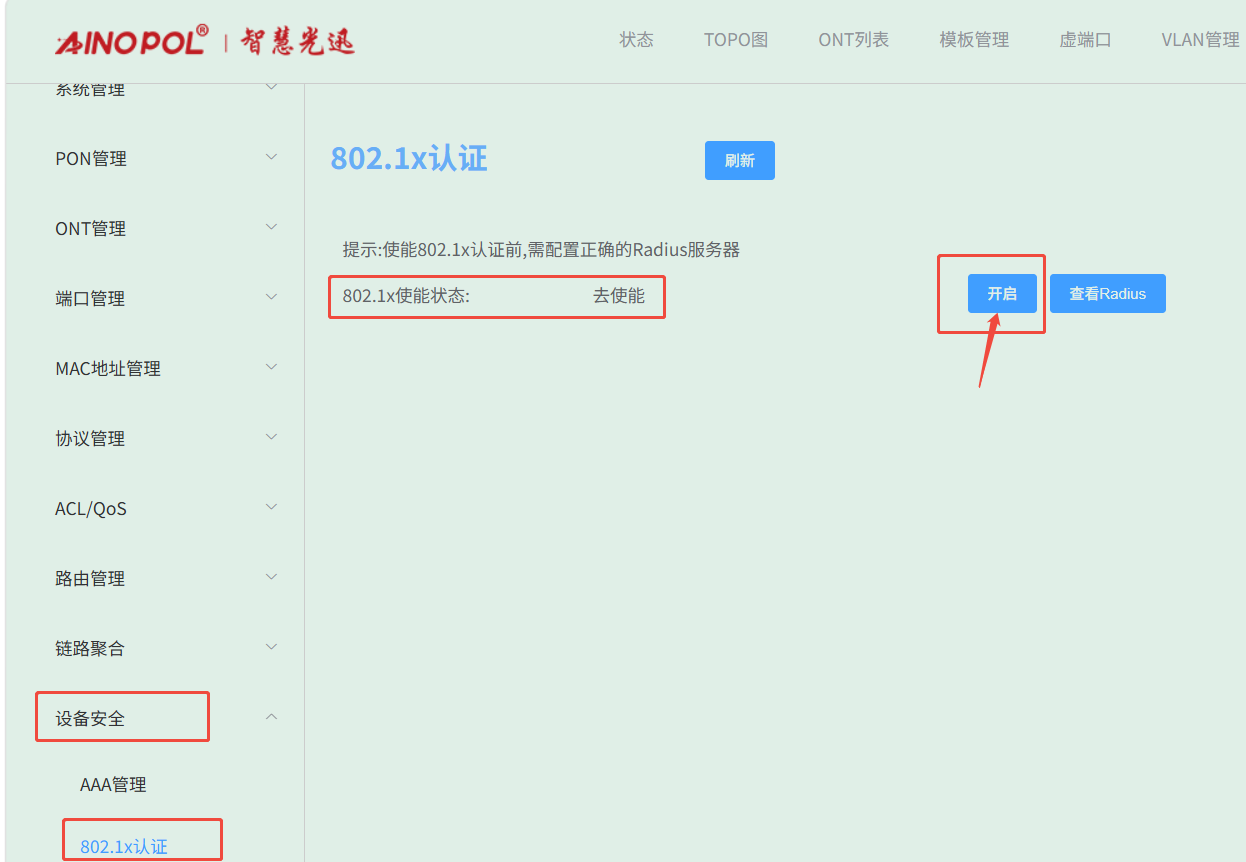Open the 模板管理 tab
Image resolution: width=1246 pixels, height=862 pixels.
pyautogui.click(x=974, y=40)
